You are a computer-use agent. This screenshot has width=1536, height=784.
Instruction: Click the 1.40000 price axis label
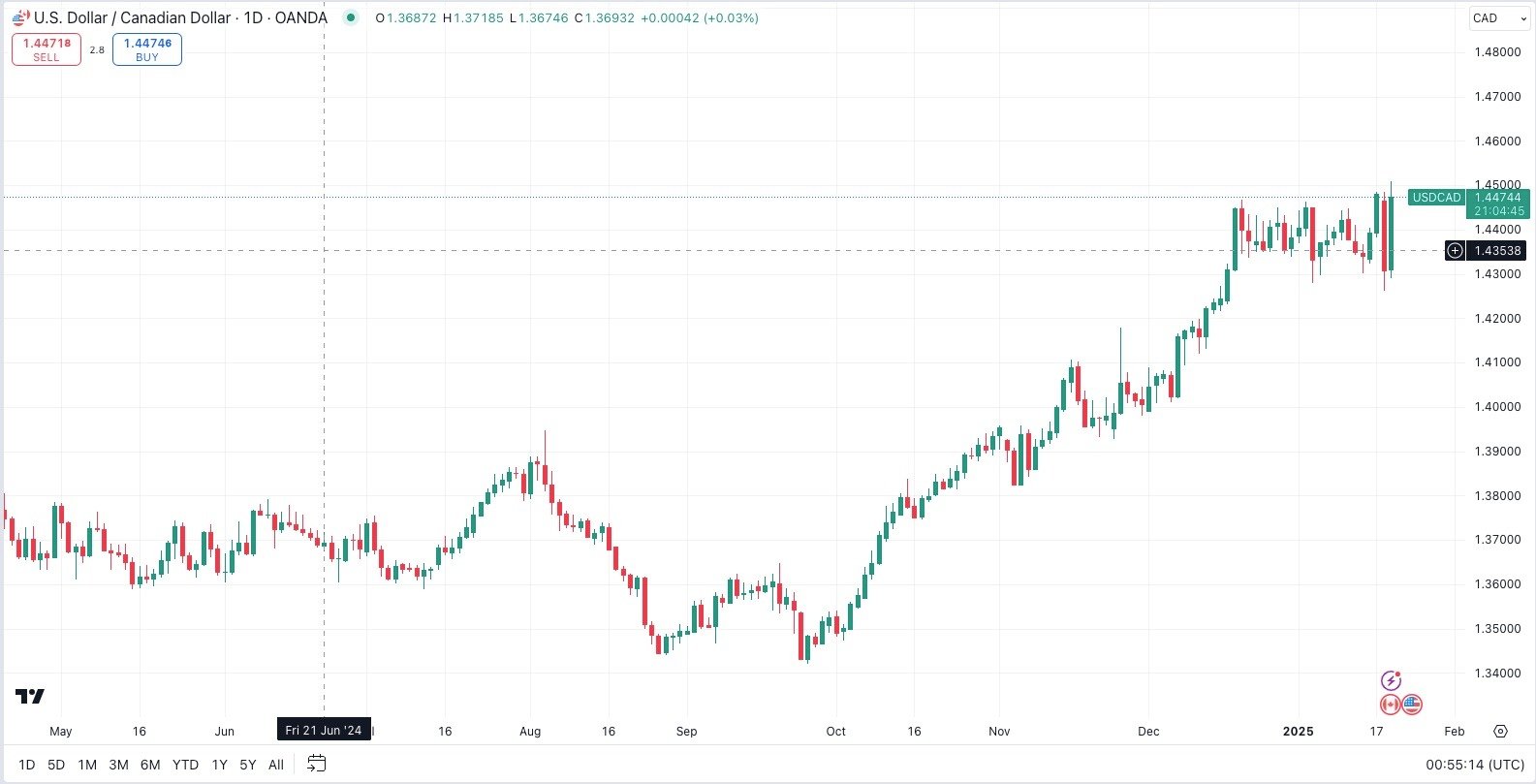coord(1497,407)
